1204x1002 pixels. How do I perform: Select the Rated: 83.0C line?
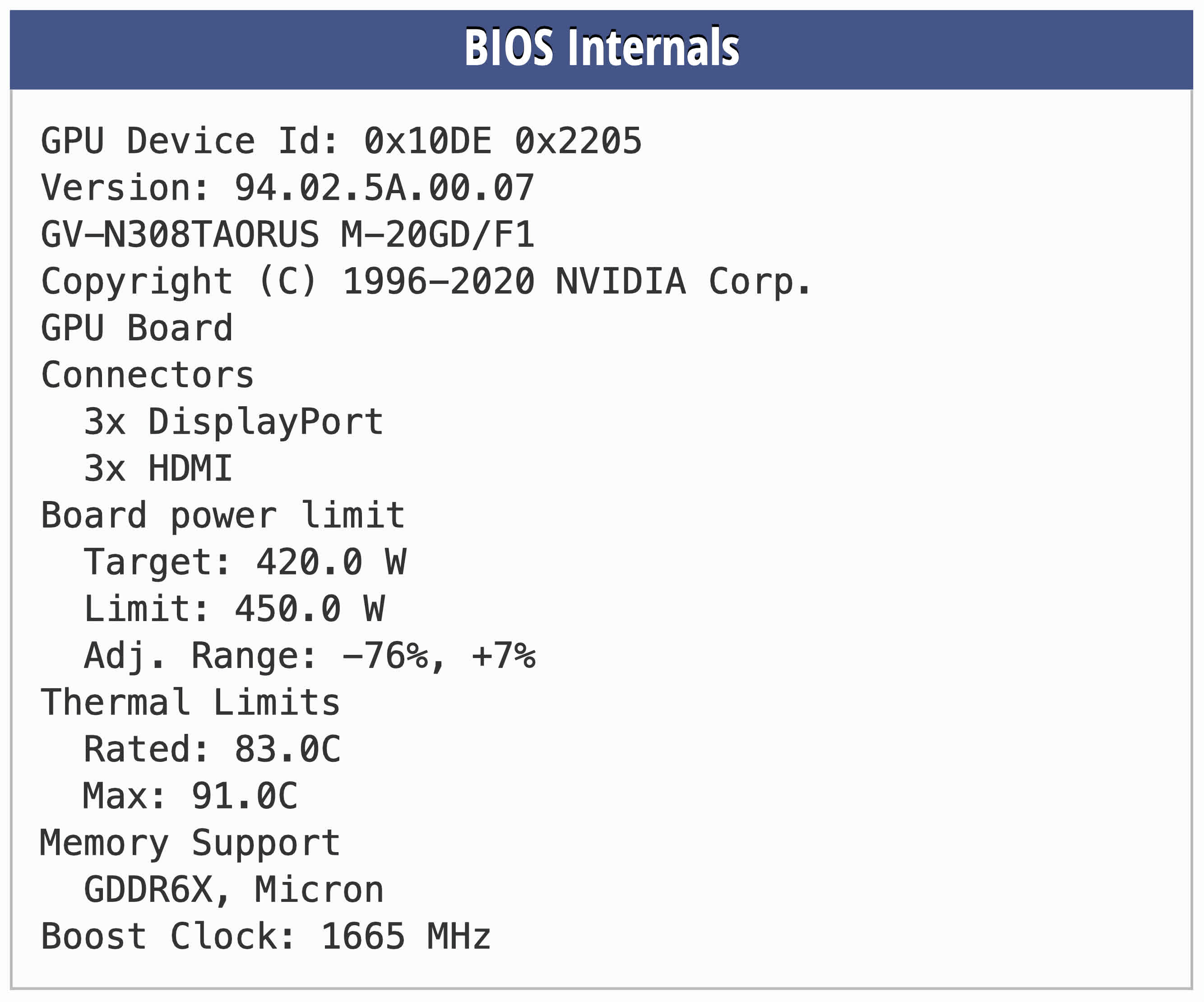point(212,749)
